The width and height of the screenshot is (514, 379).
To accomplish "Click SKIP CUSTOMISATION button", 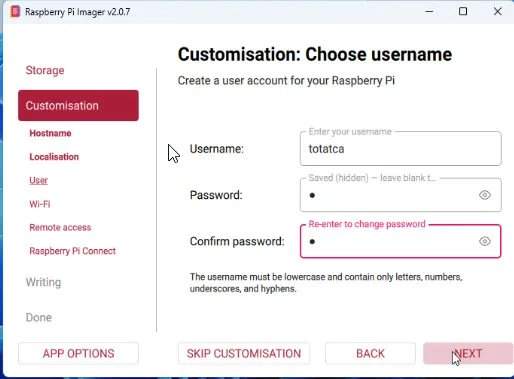I will point(244,353).
